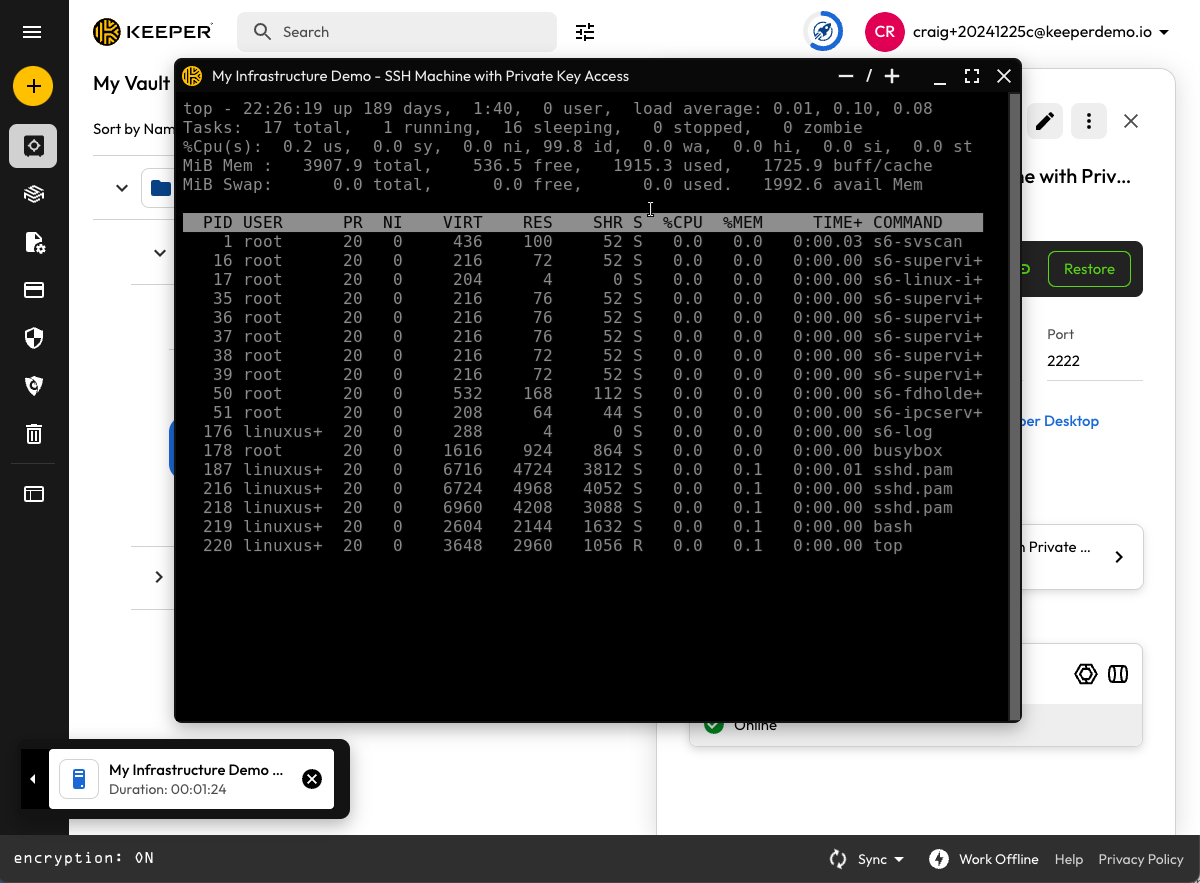Collapse the active sessions panel arrow
Viewport: 1200px width, 883px height.
(33, 779)
